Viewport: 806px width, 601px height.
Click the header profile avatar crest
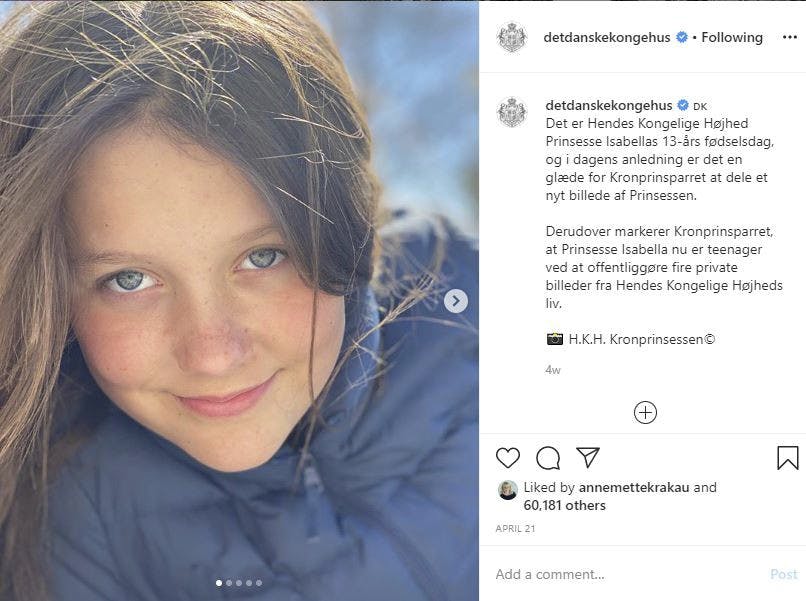click(x=512, y=37)
